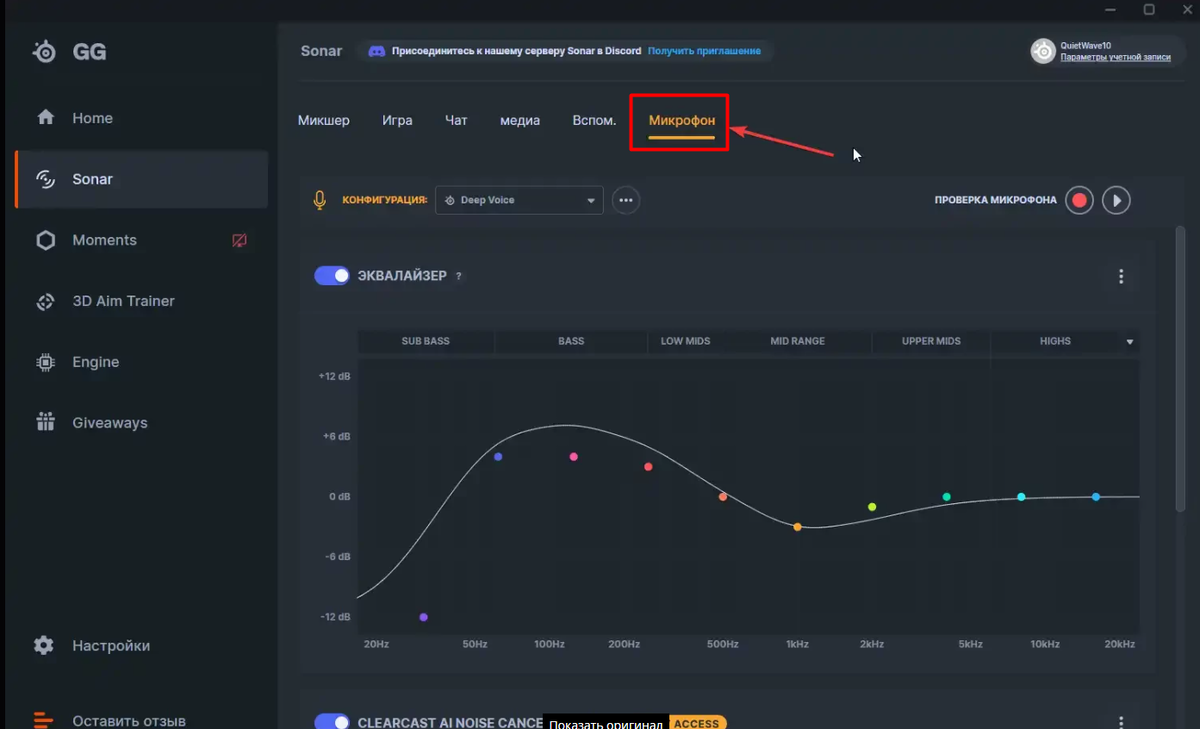Click the HIGHS band header
1200x729 pixels.
point(1055,341)
